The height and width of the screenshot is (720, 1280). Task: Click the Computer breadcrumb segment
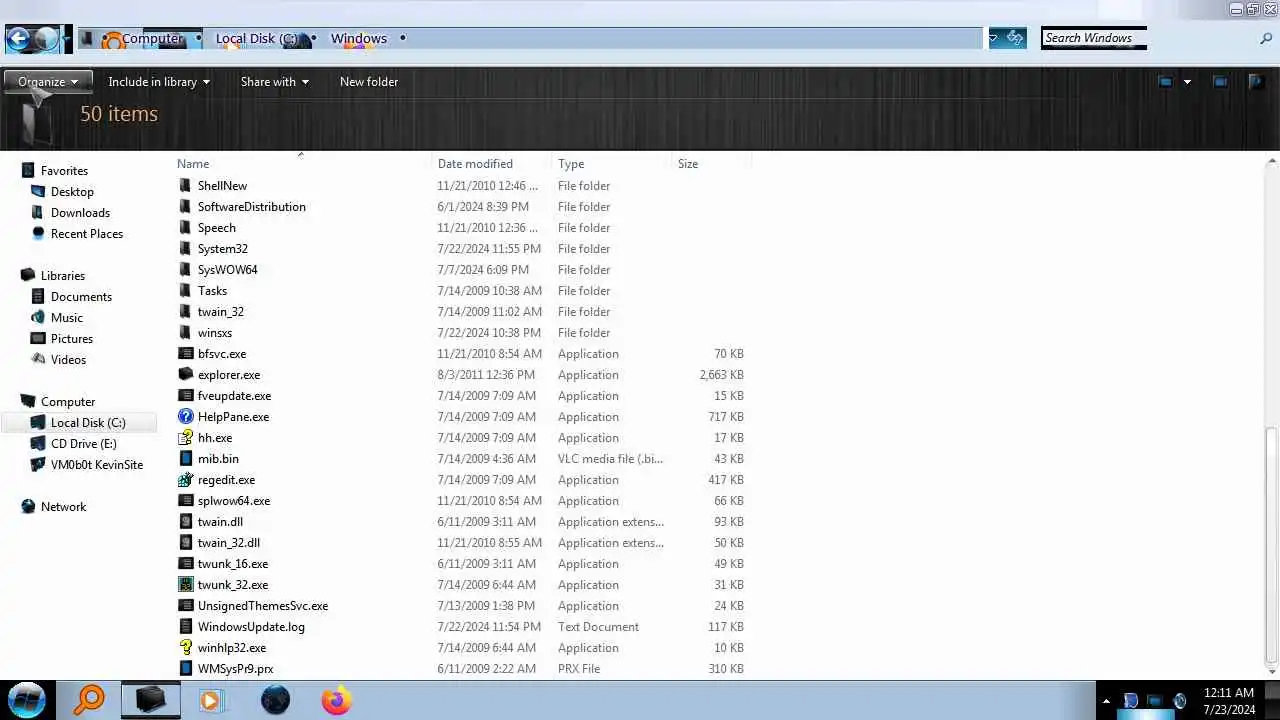[153, 39]
